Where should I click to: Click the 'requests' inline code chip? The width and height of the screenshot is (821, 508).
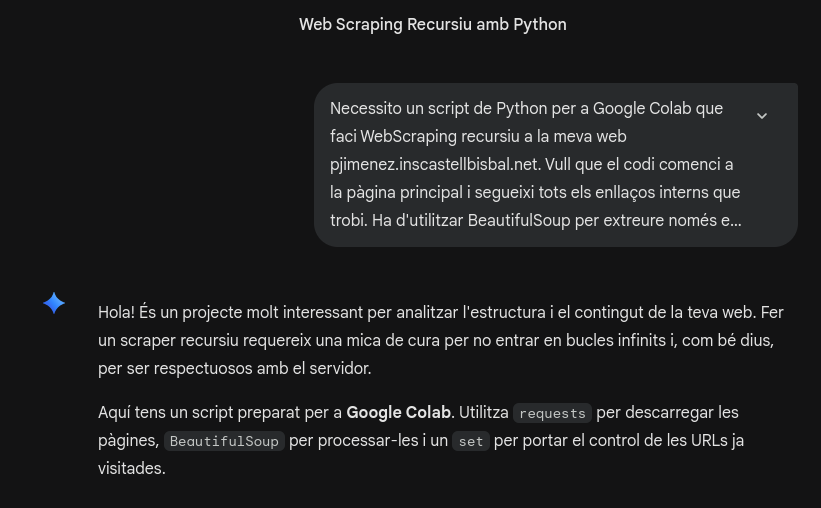point(552,413)
